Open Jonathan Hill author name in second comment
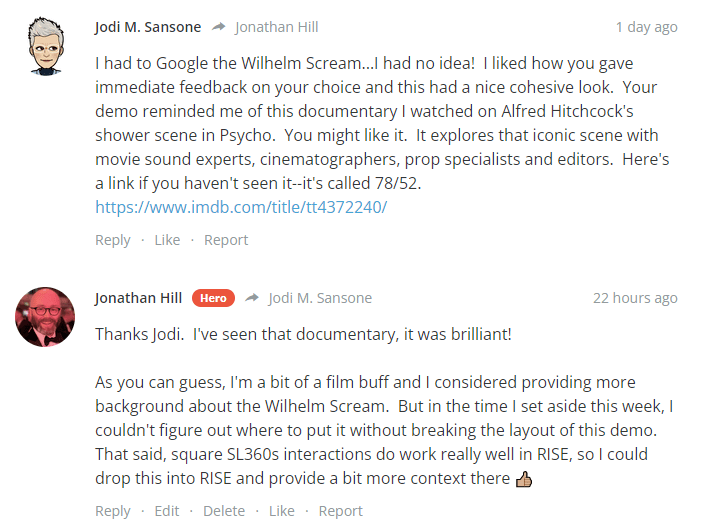 tap(139, 298)
